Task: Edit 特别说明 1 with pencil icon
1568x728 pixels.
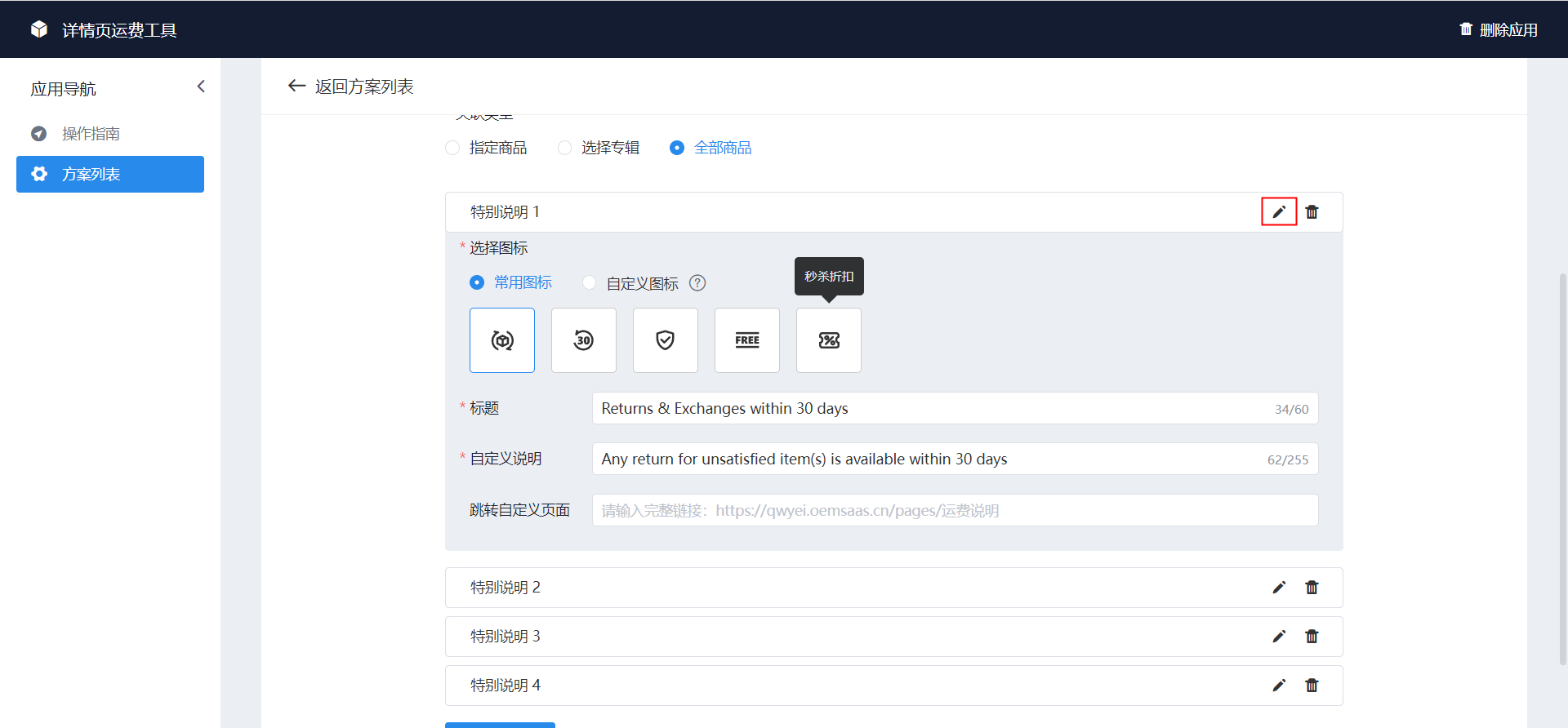Action: pos(1279,212)
